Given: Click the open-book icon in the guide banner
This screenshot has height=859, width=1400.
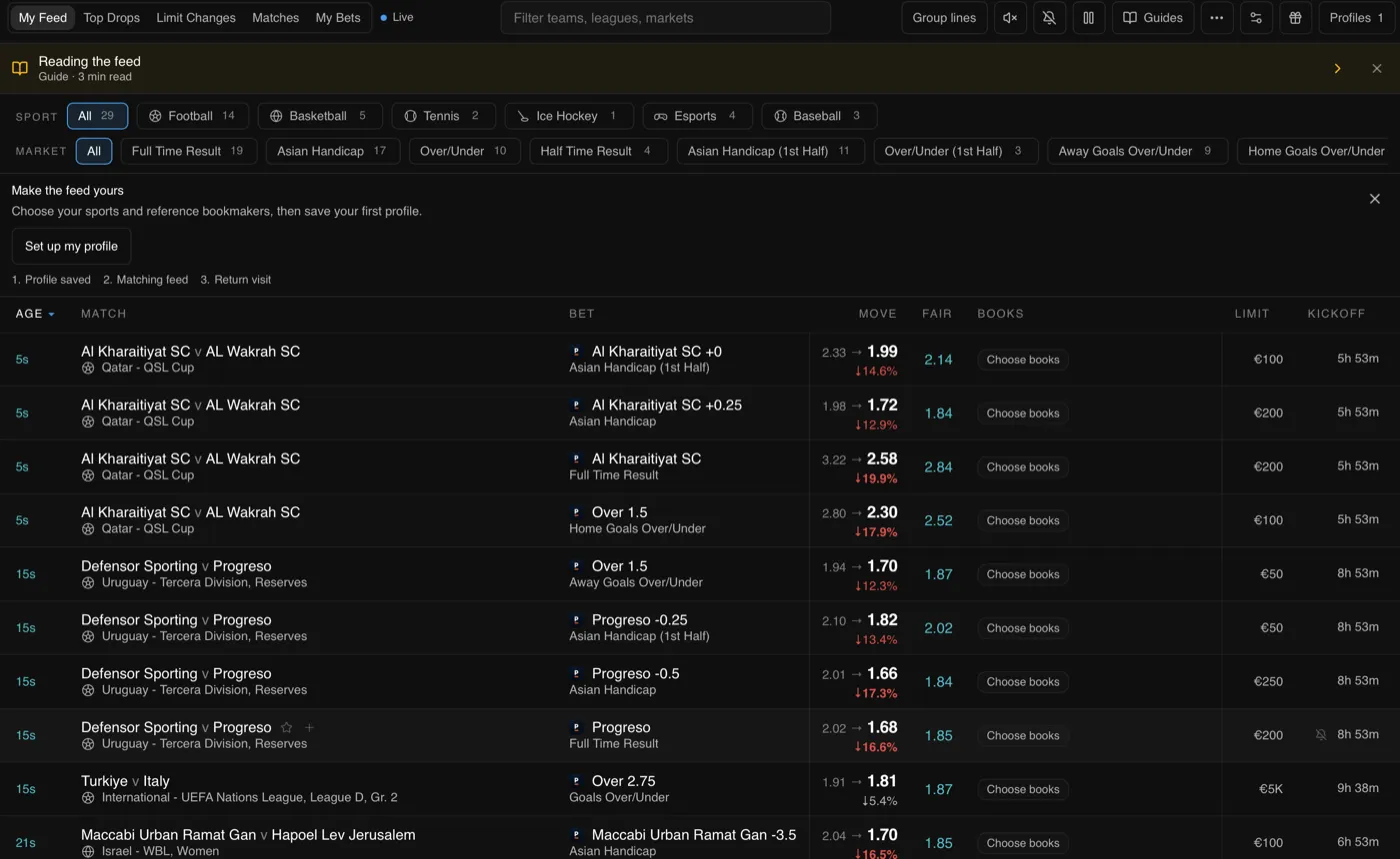Looking at the screenshot, I should [19, 69].
